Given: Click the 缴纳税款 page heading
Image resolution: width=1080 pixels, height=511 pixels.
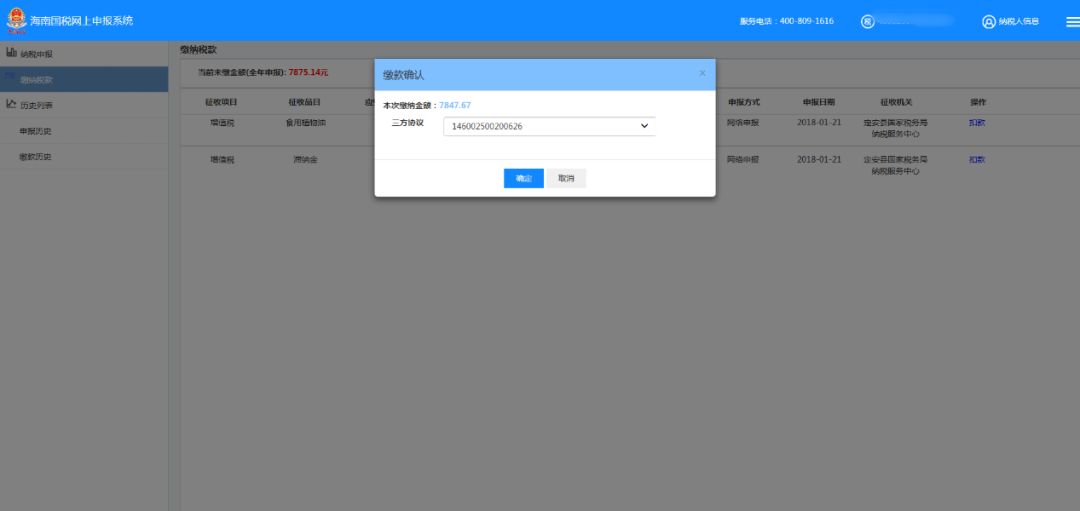Looking at the screenshot, I should coord(198,50).
